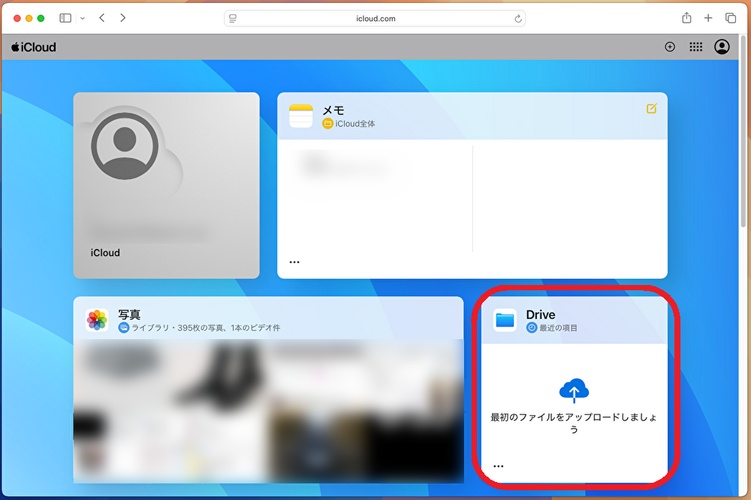Click the upload cloud icon in Drive

pyautogui.click(x=574, y=390)
